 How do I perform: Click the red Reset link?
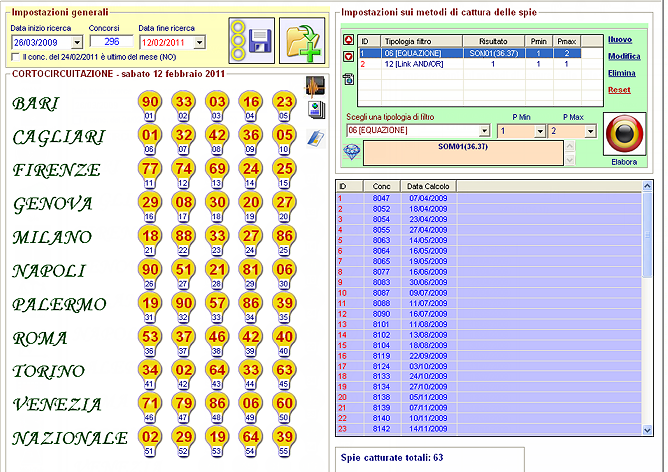tap(619, 90)
